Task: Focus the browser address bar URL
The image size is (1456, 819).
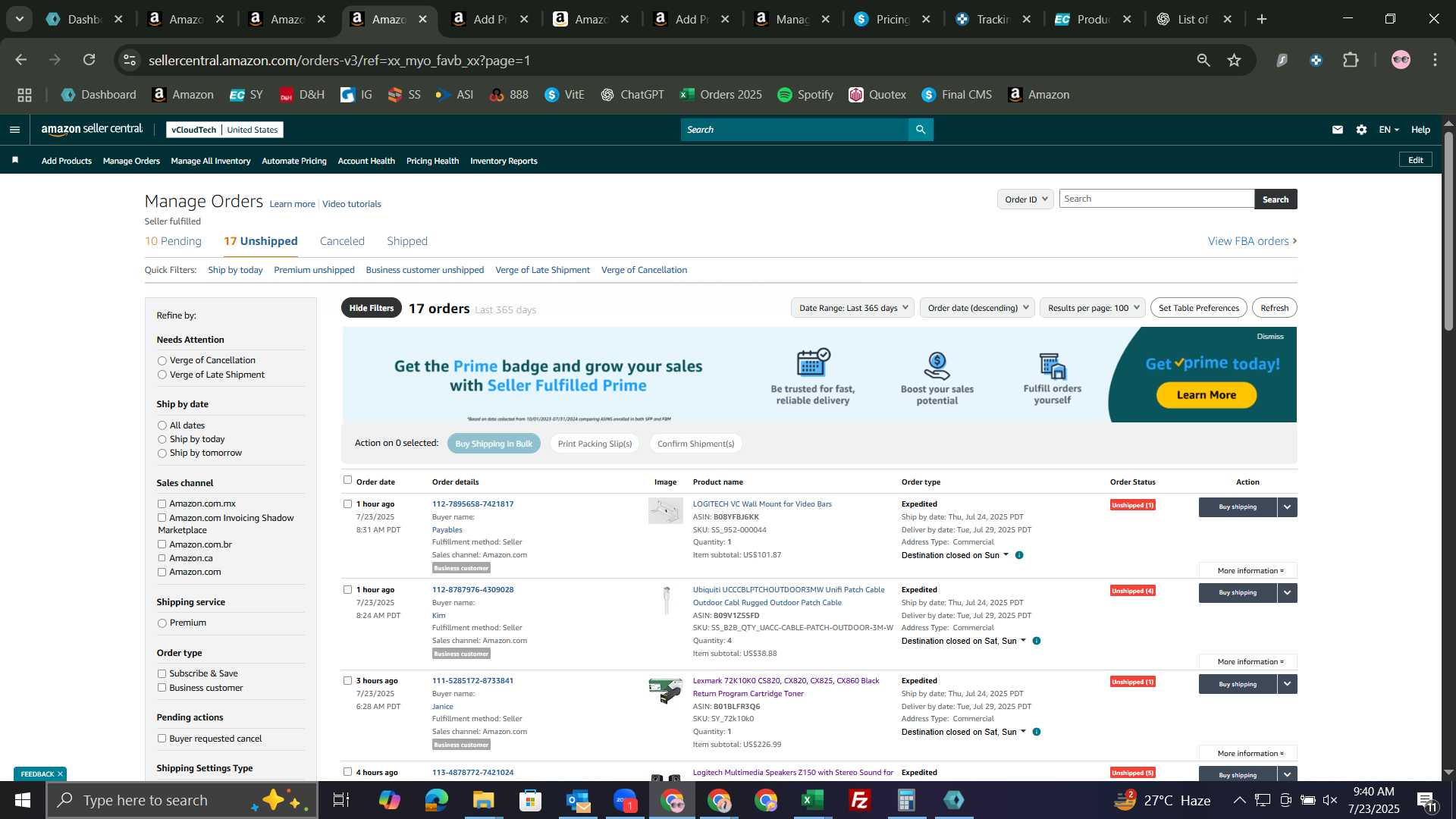Action: click(x=339, y=60)
